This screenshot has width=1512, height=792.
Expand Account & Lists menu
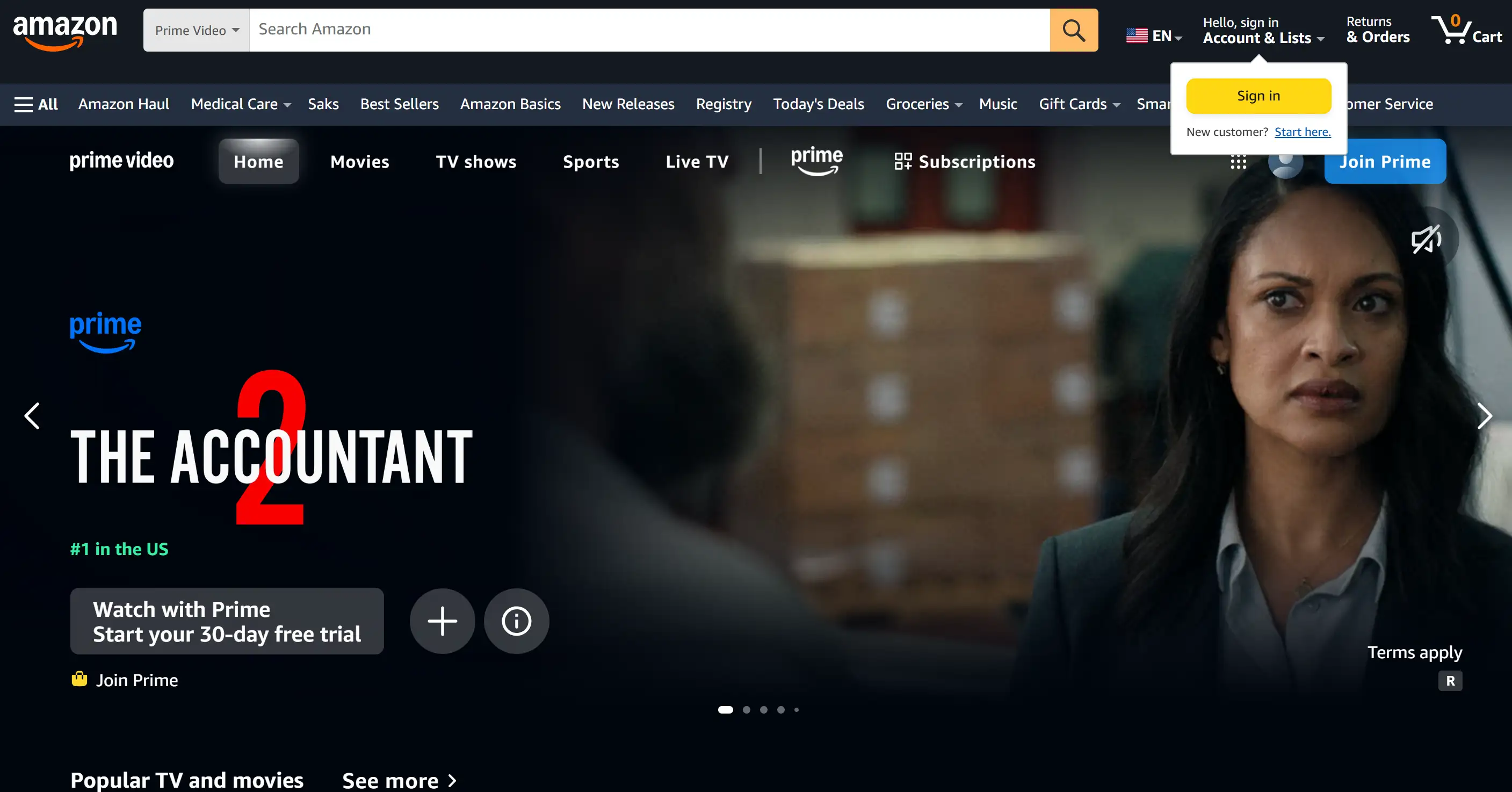pos(1263,31)
